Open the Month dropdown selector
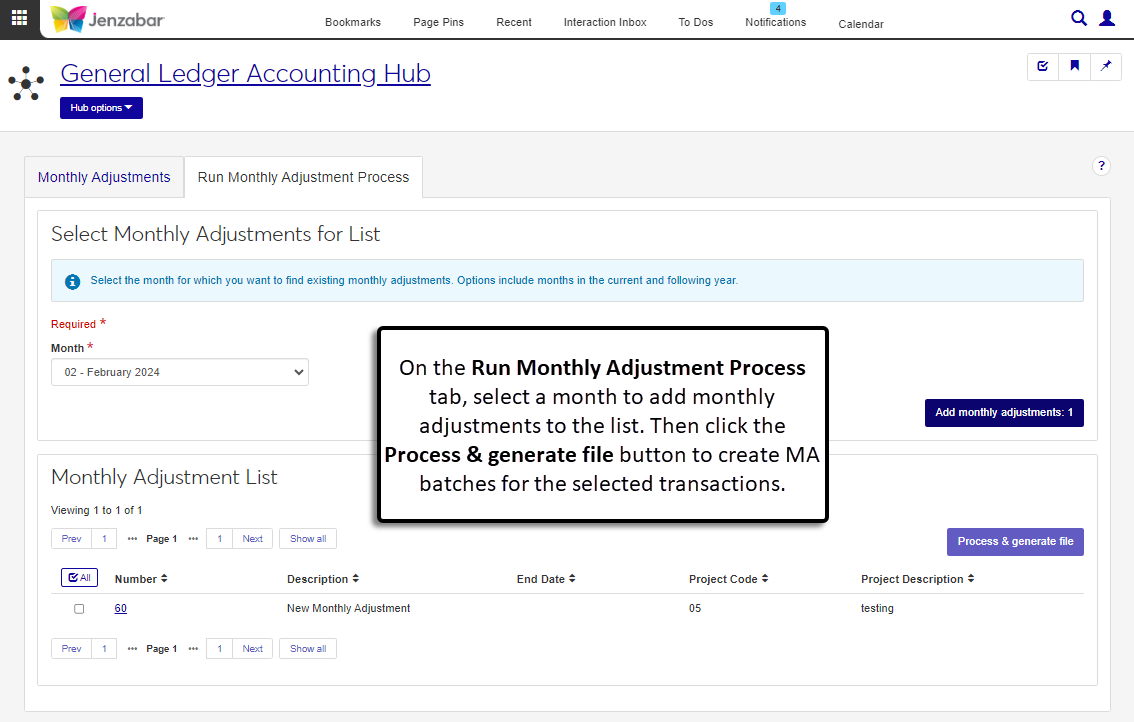 click(180, 373)
